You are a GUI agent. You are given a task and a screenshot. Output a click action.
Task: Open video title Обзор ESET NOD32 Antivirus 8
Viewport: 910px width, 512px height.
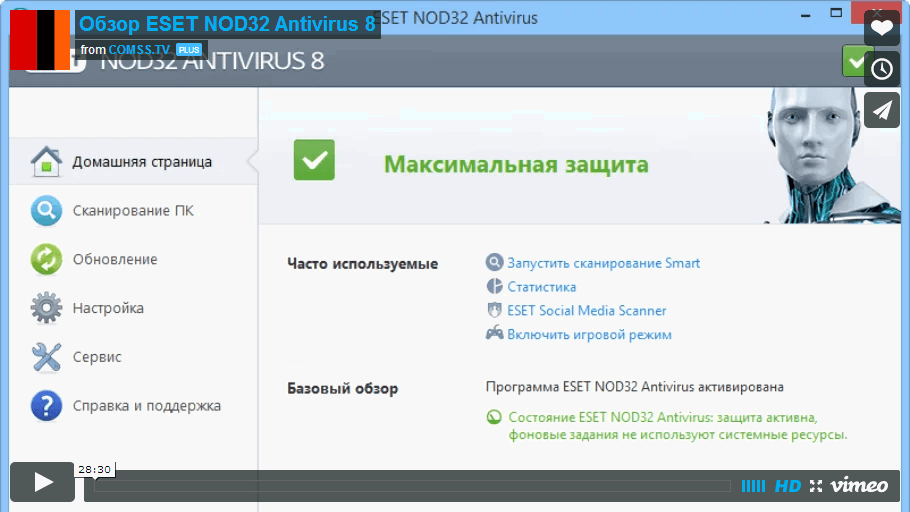228,24
